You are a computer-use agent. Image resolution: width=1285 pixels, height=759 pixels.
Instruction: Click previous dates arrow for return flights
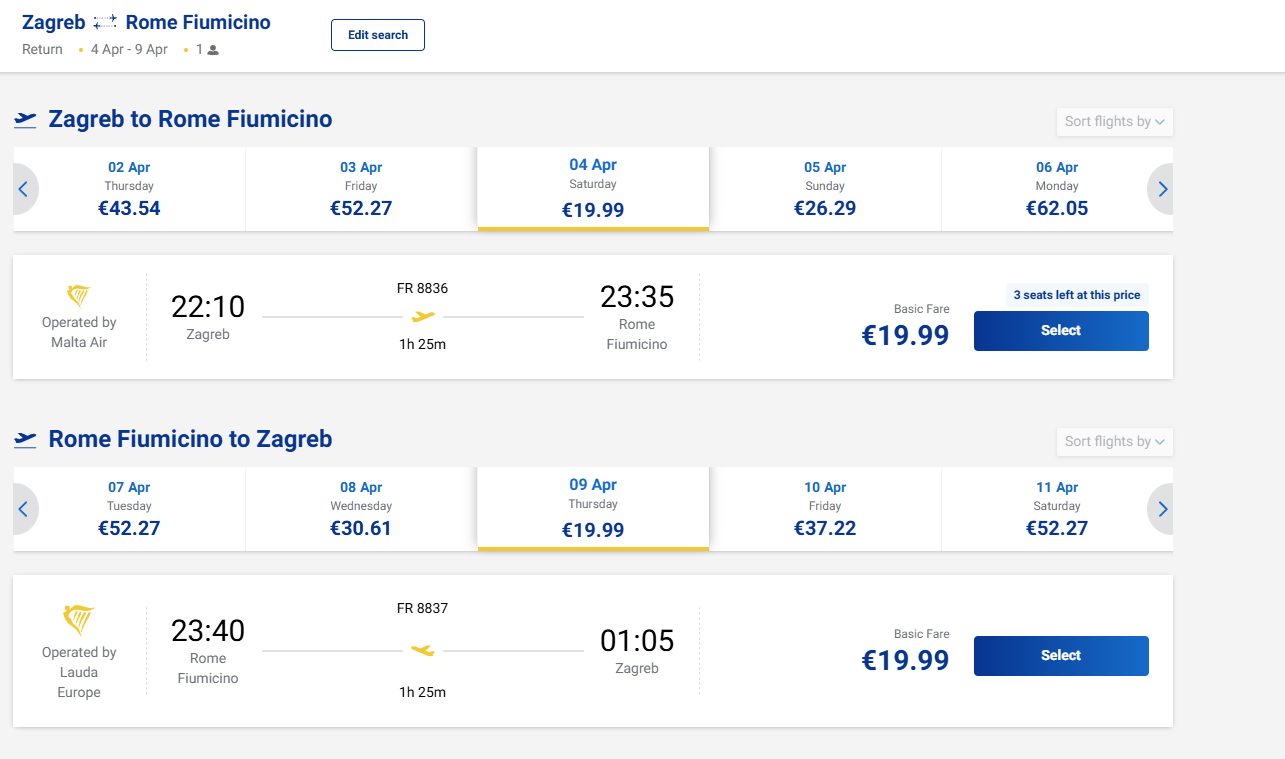click(x=24, y=509)
